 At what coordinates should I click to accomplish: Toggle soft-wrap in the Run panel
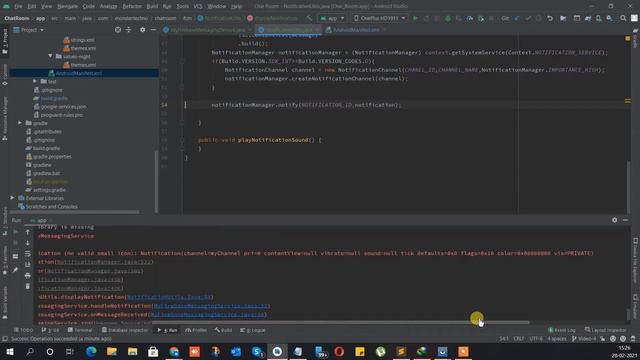(27, 254)
